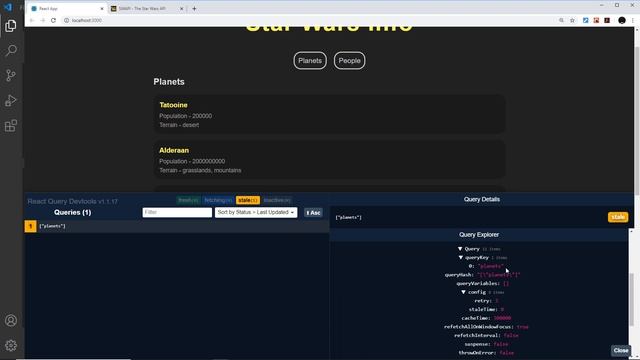
Task: Switch to the SWAPI Star Wars API tab
Action: (x=147, y=9)
